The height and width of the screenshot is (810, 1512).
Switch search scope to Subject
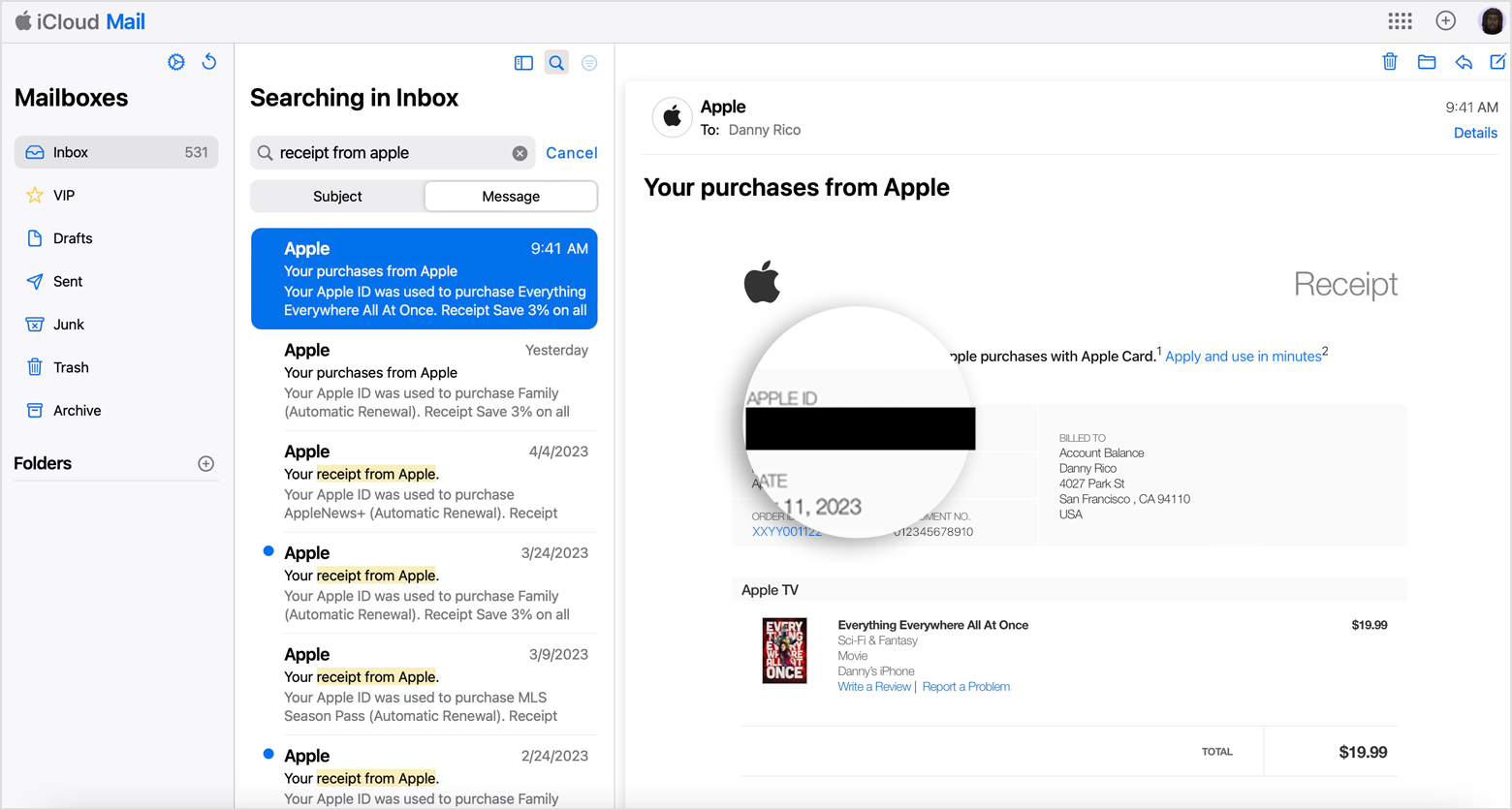[x=337, y=197]
